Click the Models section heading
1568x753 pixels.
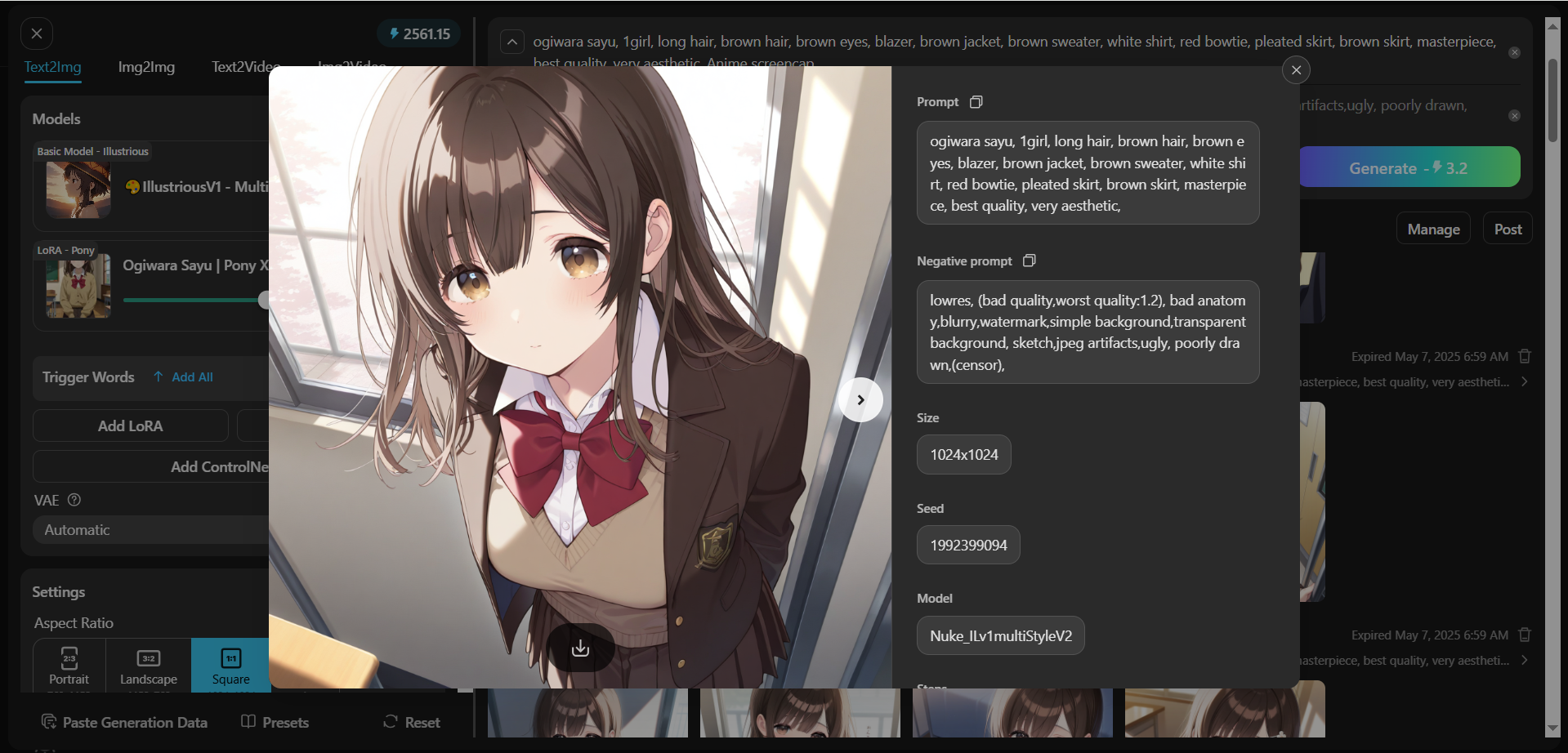pyautogui.click(x=56, y=119)
